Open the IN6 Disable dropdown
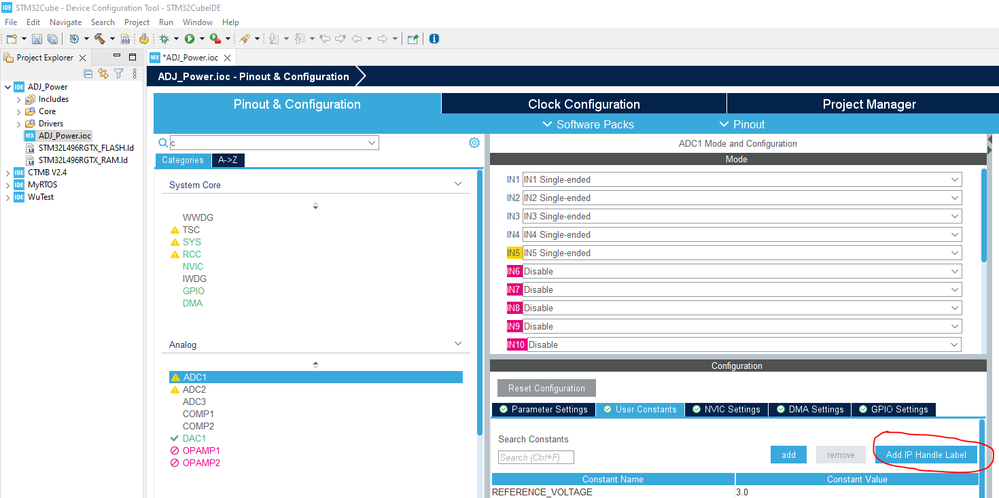This screenshot has width=999, height=498. [x=954, y=271]
